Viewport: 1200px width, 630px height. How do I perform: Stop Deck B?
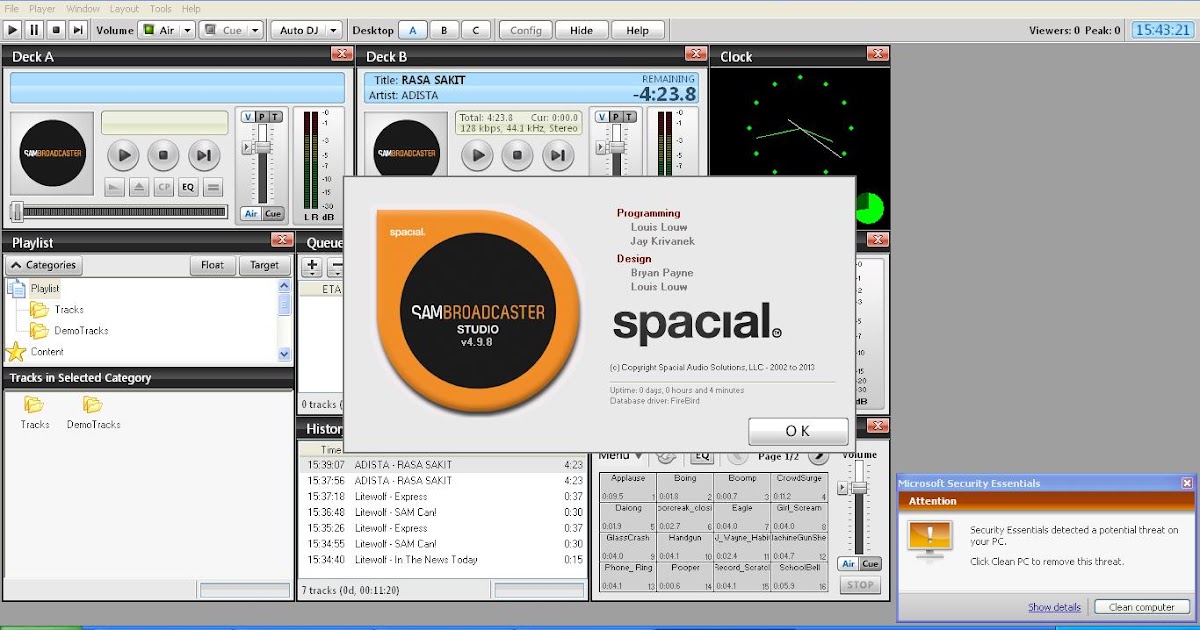517,155
